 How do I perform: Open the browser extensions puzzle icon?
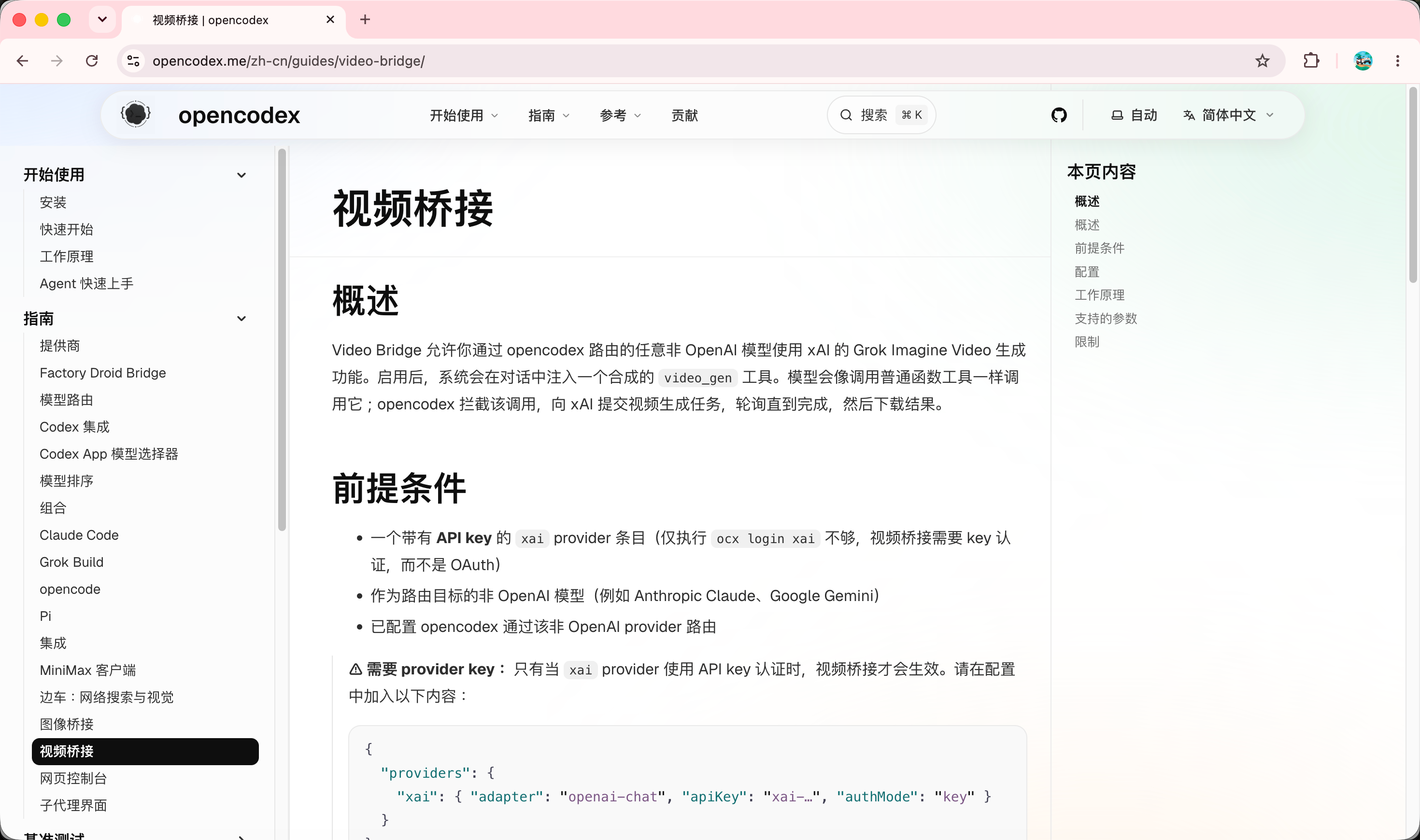[1311, 61]
